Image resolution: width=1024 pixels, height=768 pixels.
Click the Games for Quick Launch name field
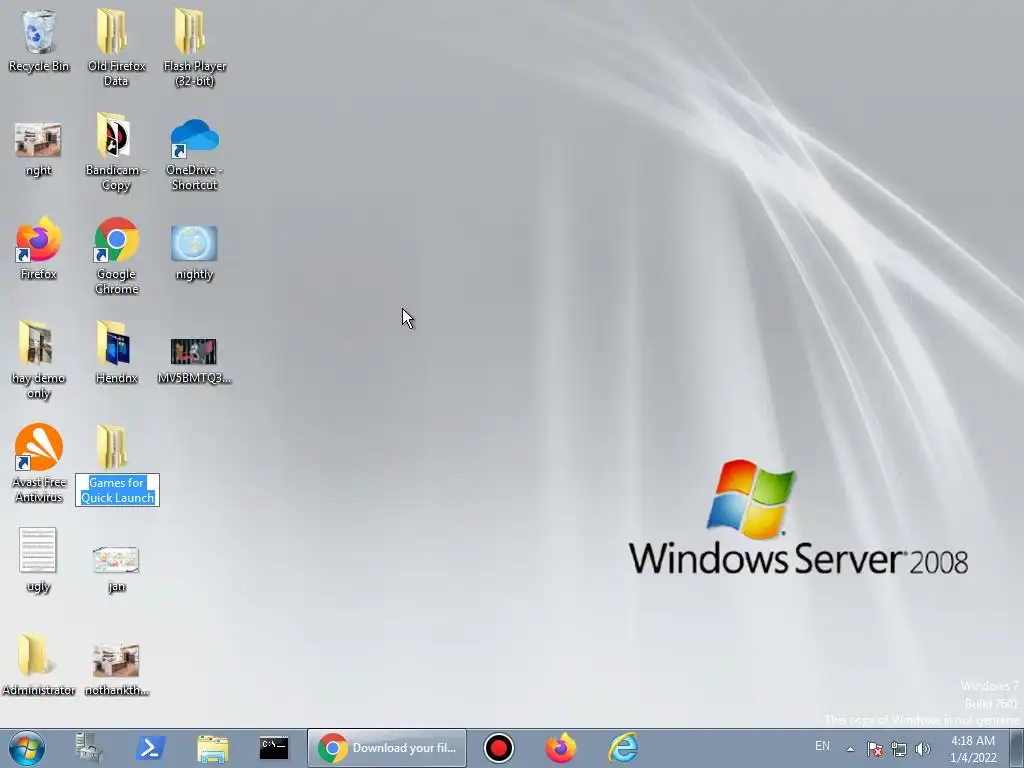[x=118, y=490]
